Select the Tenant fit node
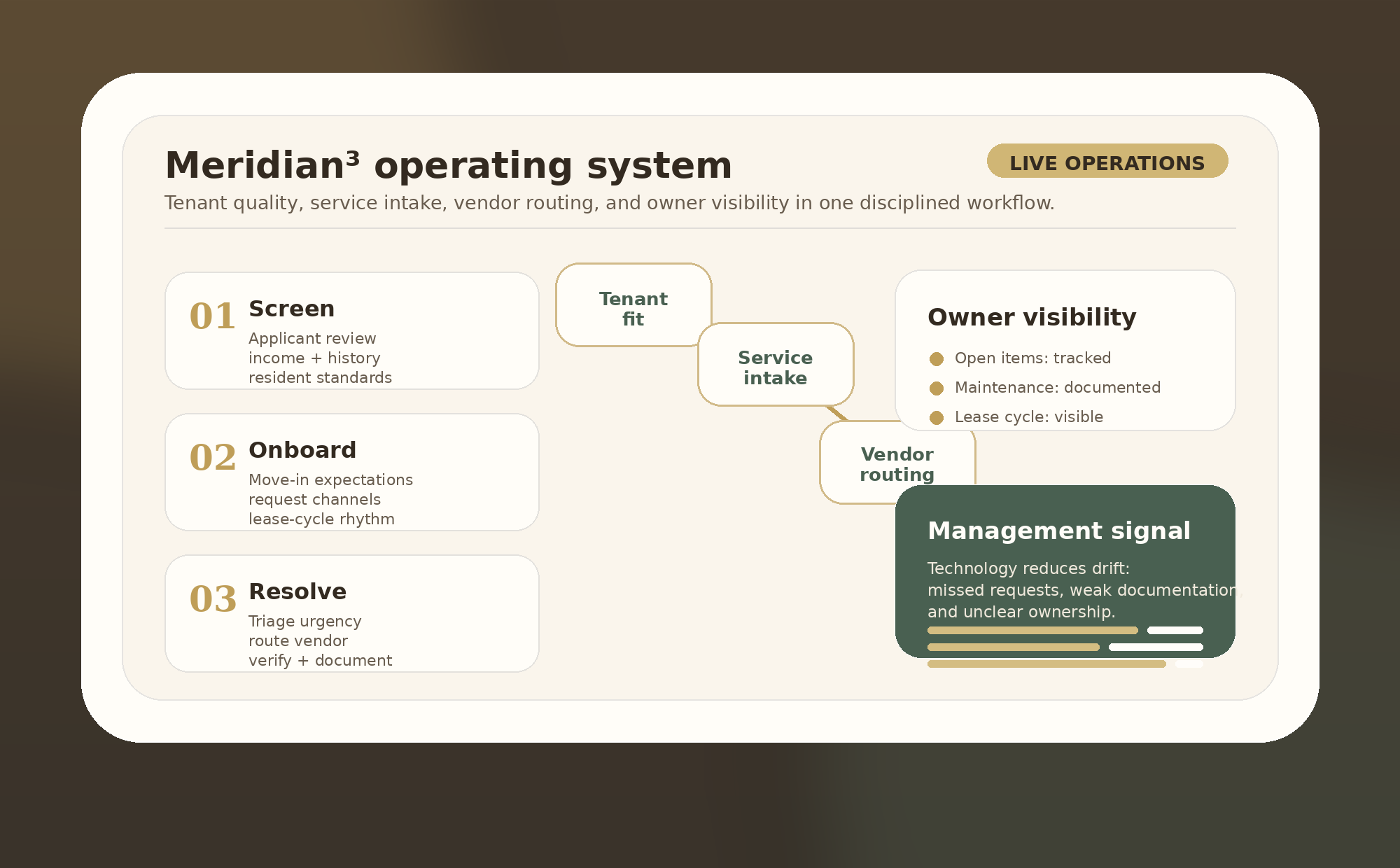This screenshot has width=1400, height=868. [633, 304]
